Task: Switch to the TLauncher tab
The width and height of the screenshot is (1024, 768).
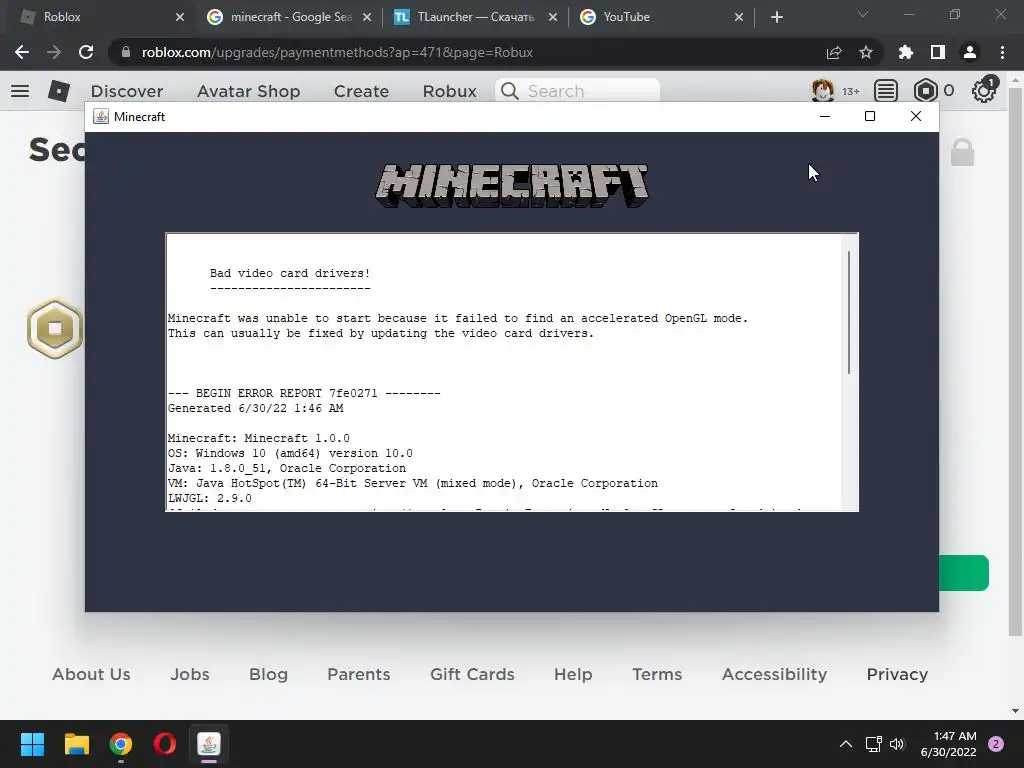Action: pyautogui.click(x=475, y=17)
